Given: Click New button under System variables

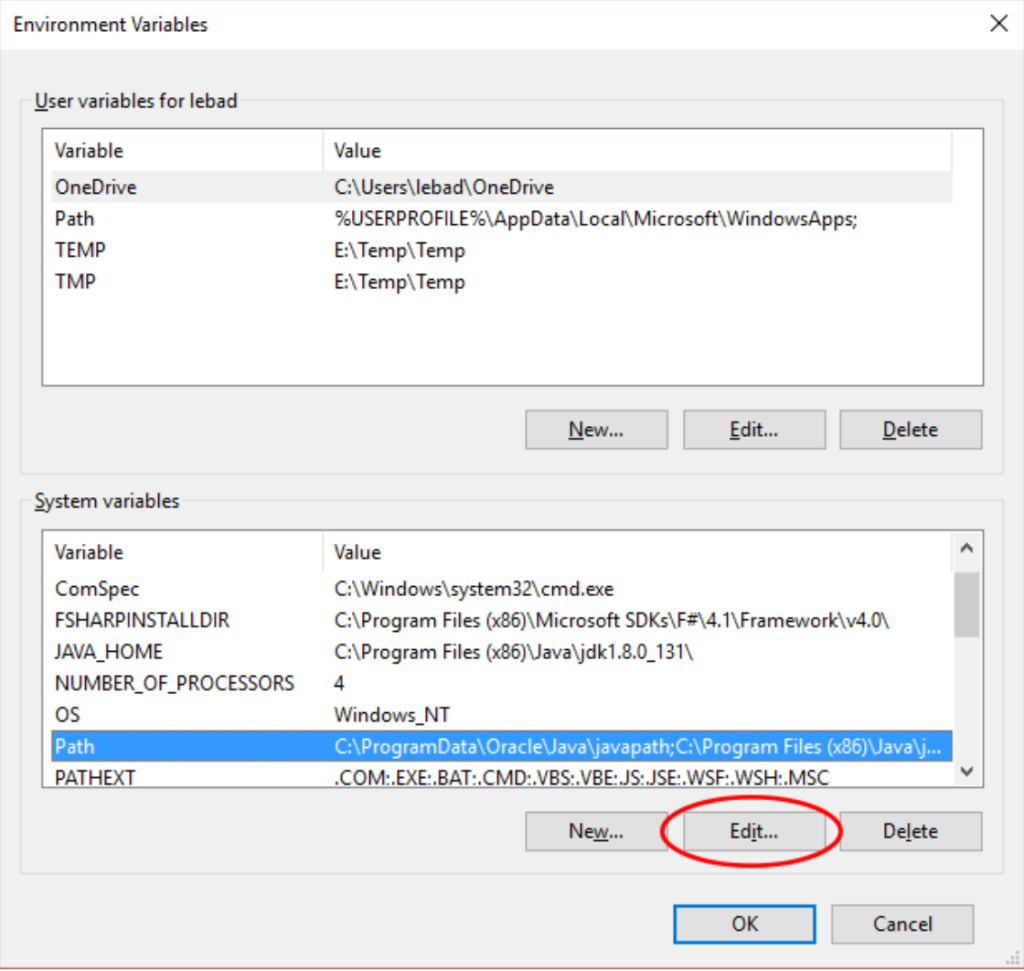Looking at the screenshot, I should [x=596, y=831].
